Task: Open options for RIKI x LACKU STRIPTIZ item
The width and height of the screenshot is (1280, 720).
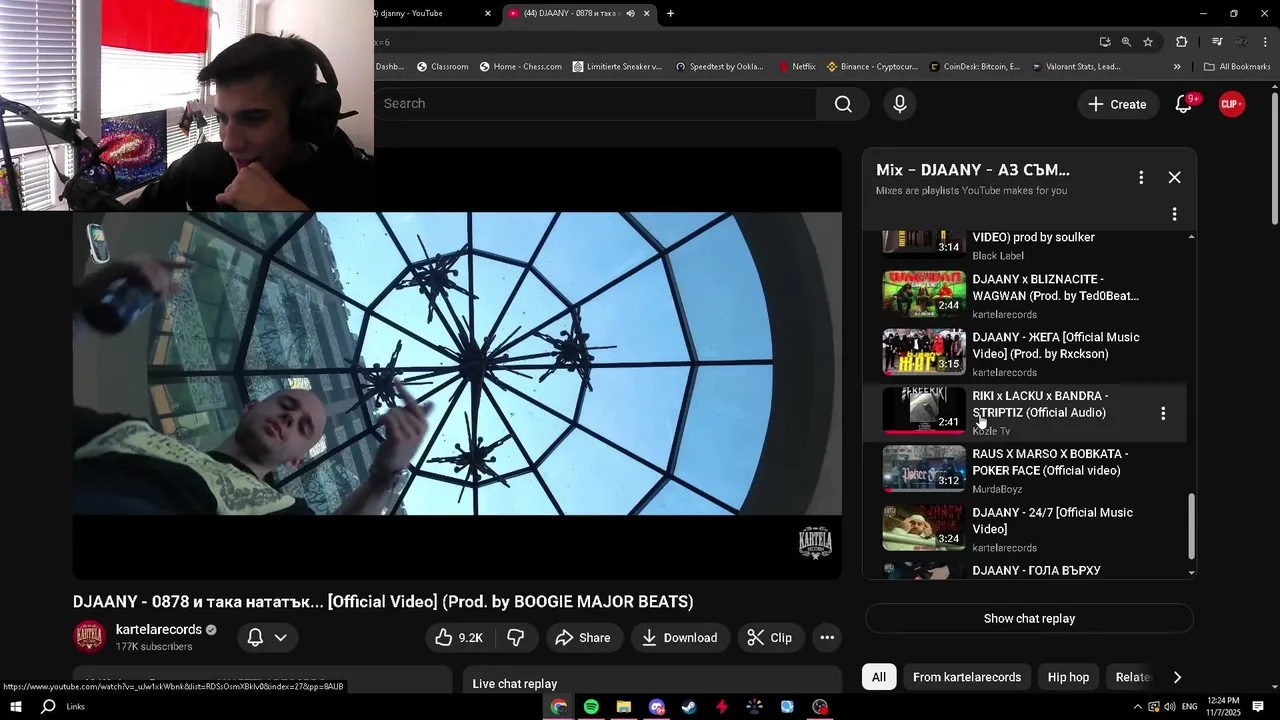Action: click(1163, 413)
